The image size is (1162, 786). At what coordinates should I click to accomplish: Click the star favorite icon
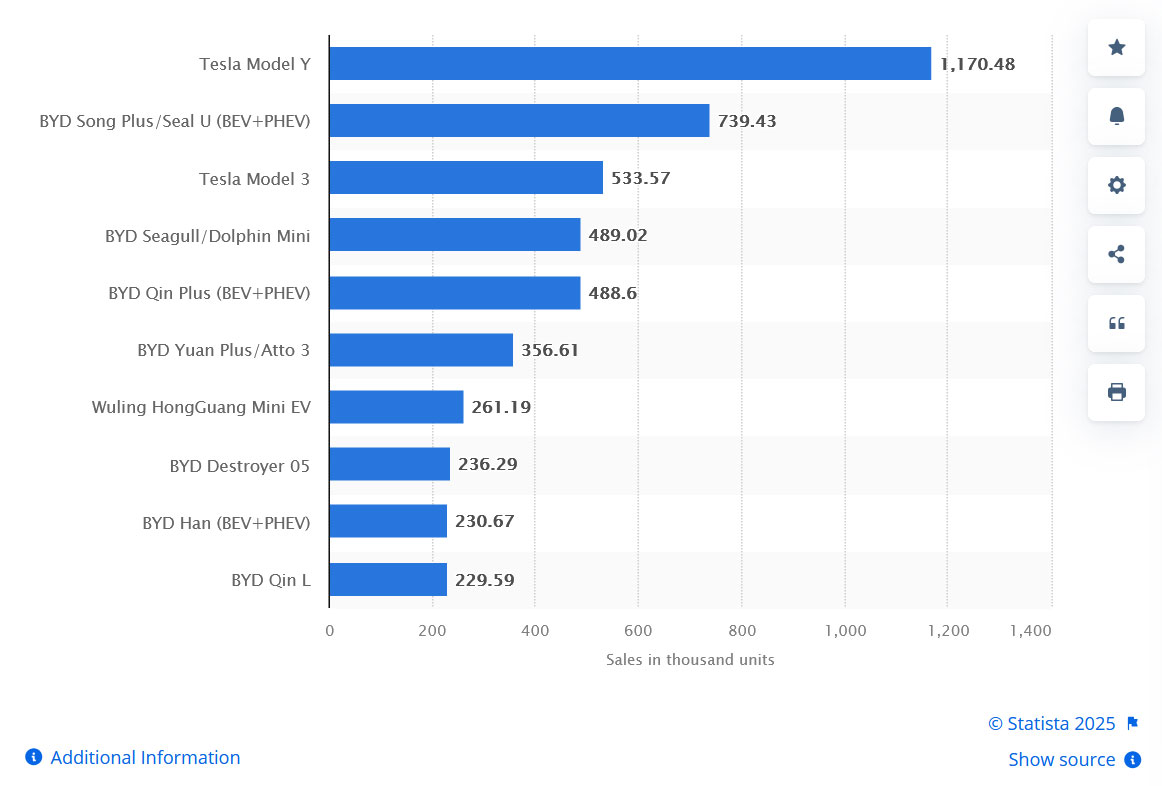pyautogui.click(x=1116, y=47)
